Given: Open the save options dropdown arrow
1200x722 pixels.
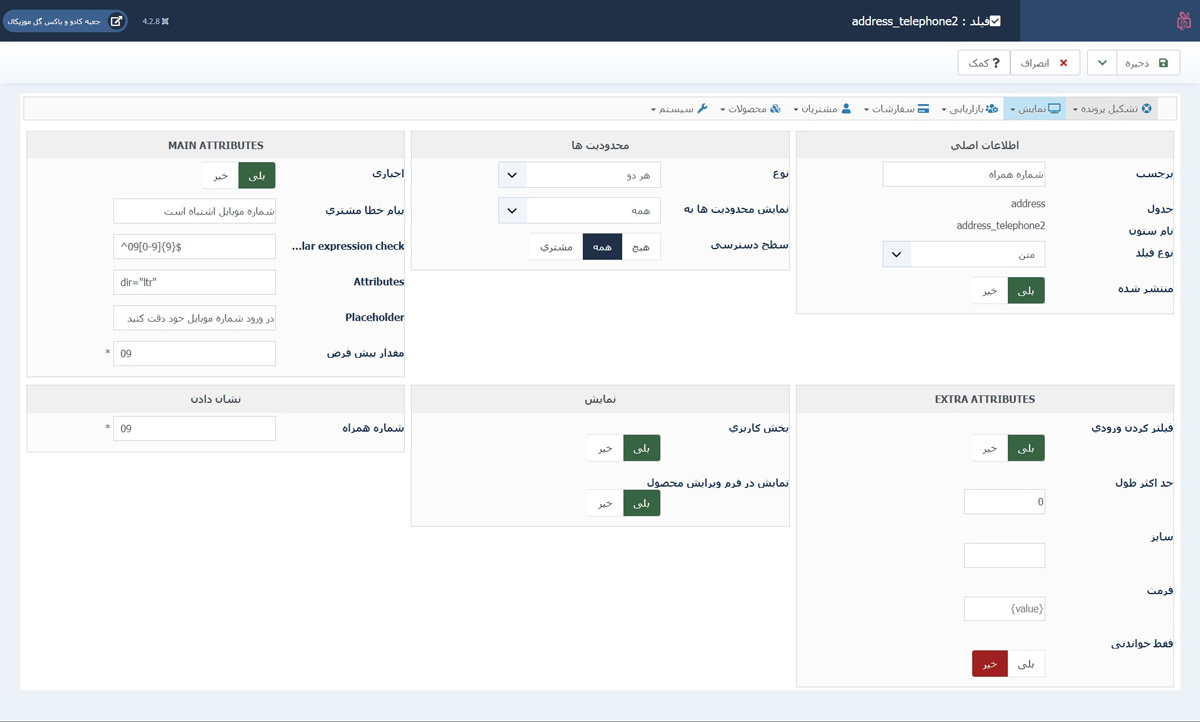Looking at the screenshot, I should click(1102, 63).
